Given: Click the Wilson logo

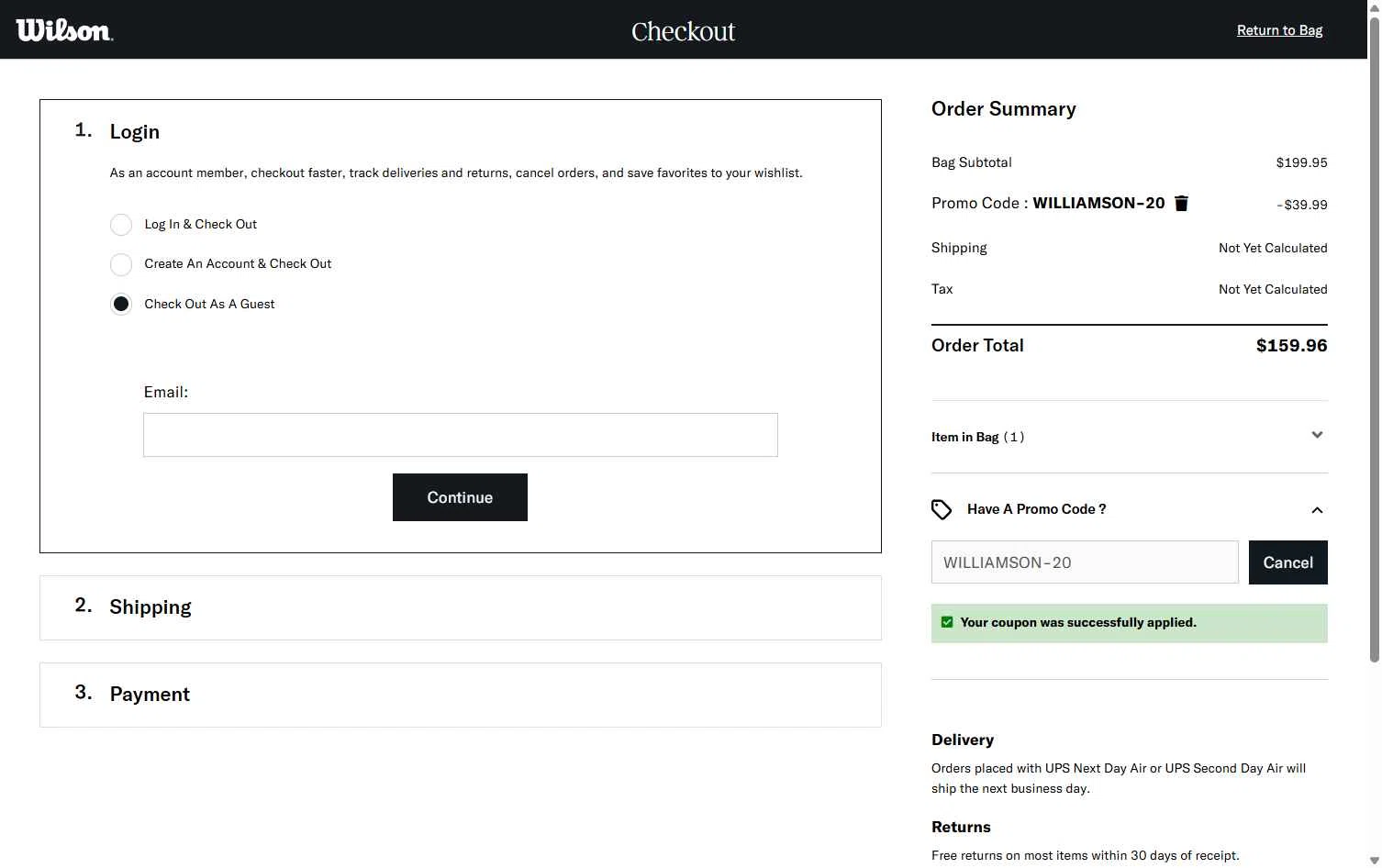Looking at the screenshot, I should (x=64, y=30).
